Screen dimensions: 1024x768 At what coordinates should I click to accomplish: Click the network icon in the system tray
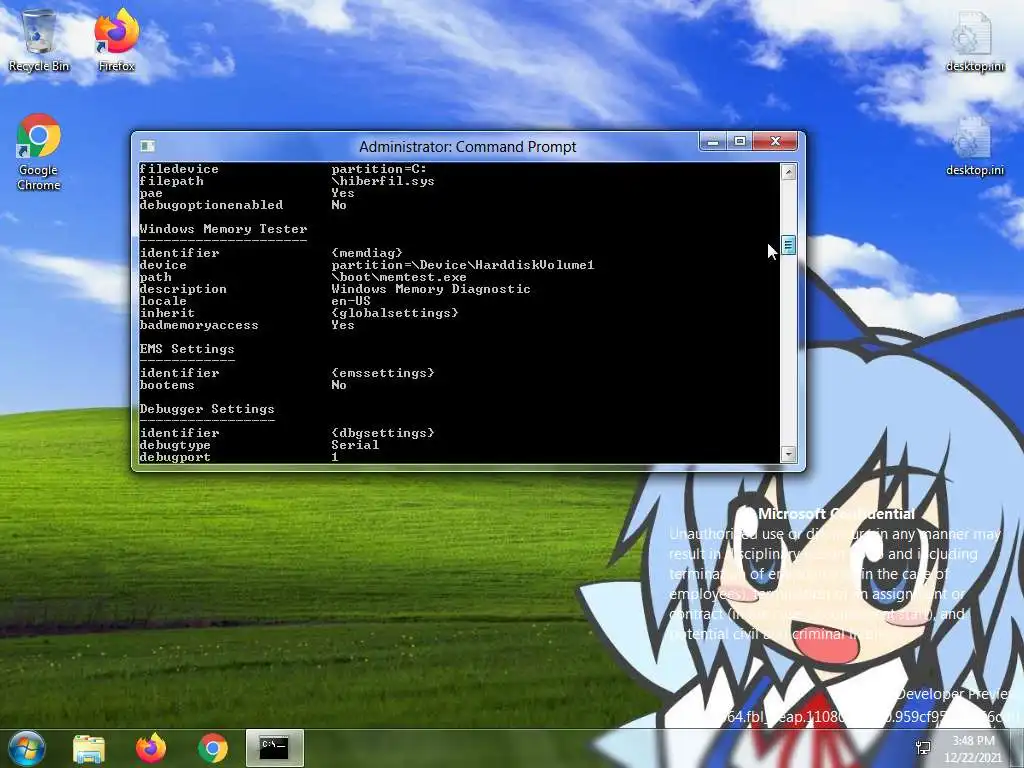[x=923, y=748]
